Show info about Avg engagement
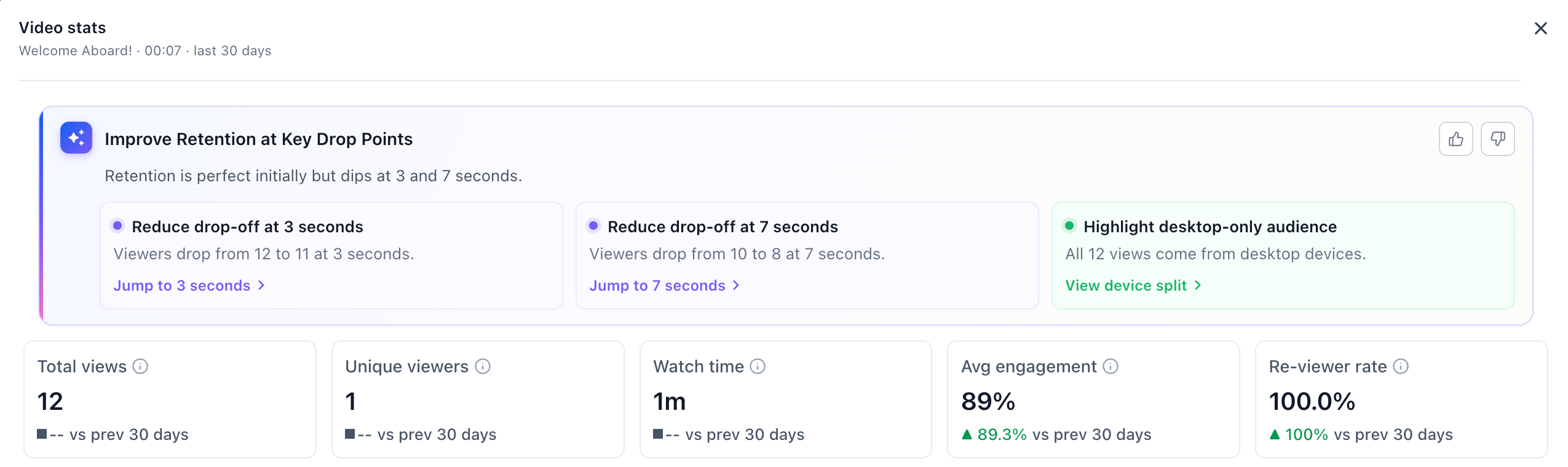 (1111, 367)
